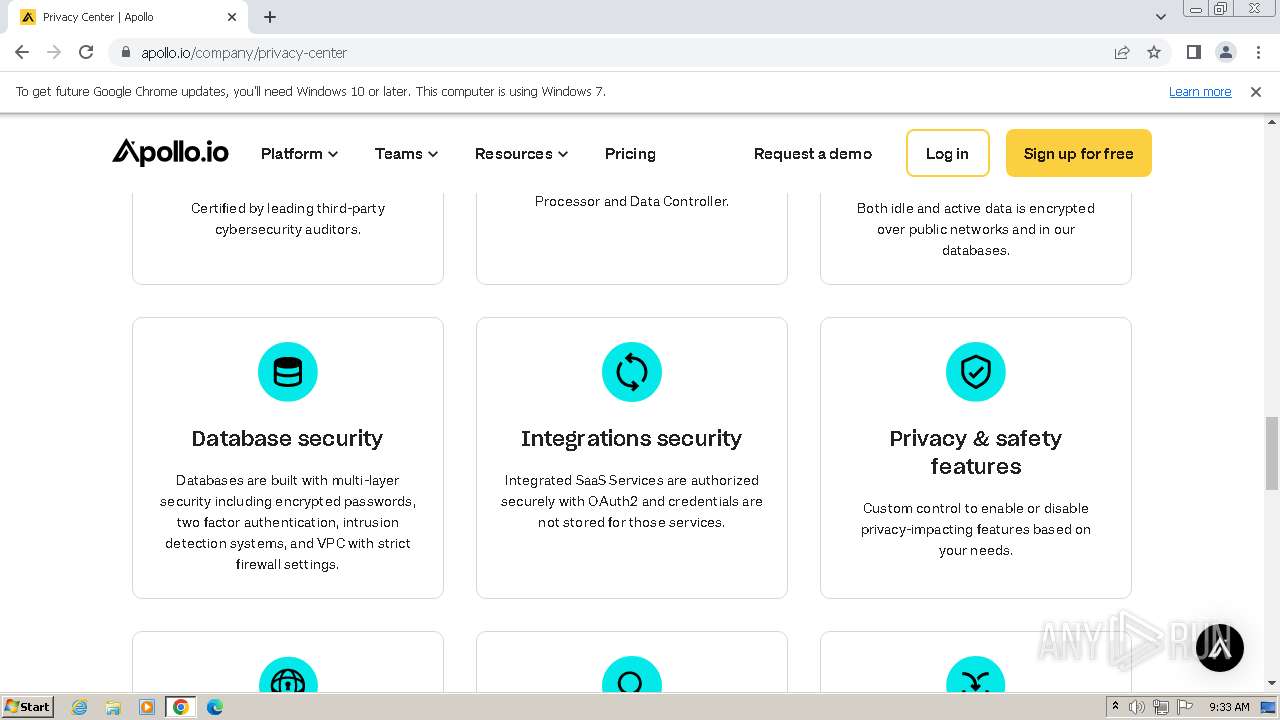Expand the Platform dropdown menu
Image resolution: width=1280 pixels, height=720 pixels.
coord(299,153)
